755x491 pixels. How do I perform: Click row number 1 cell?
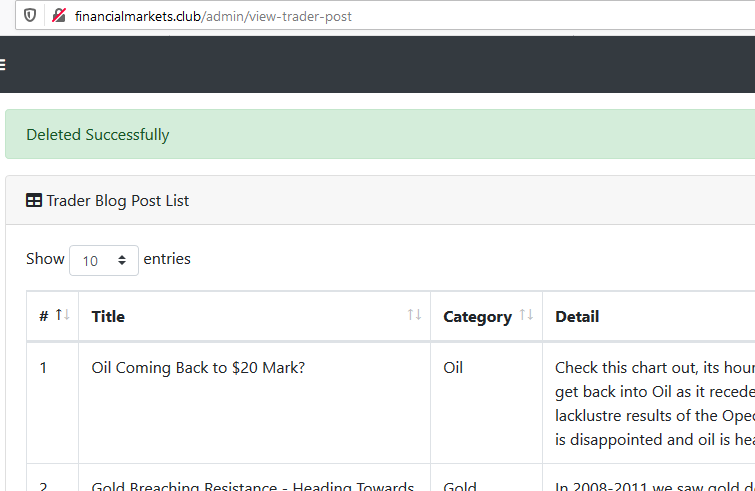pyautogui.click(x=43, y=368)
